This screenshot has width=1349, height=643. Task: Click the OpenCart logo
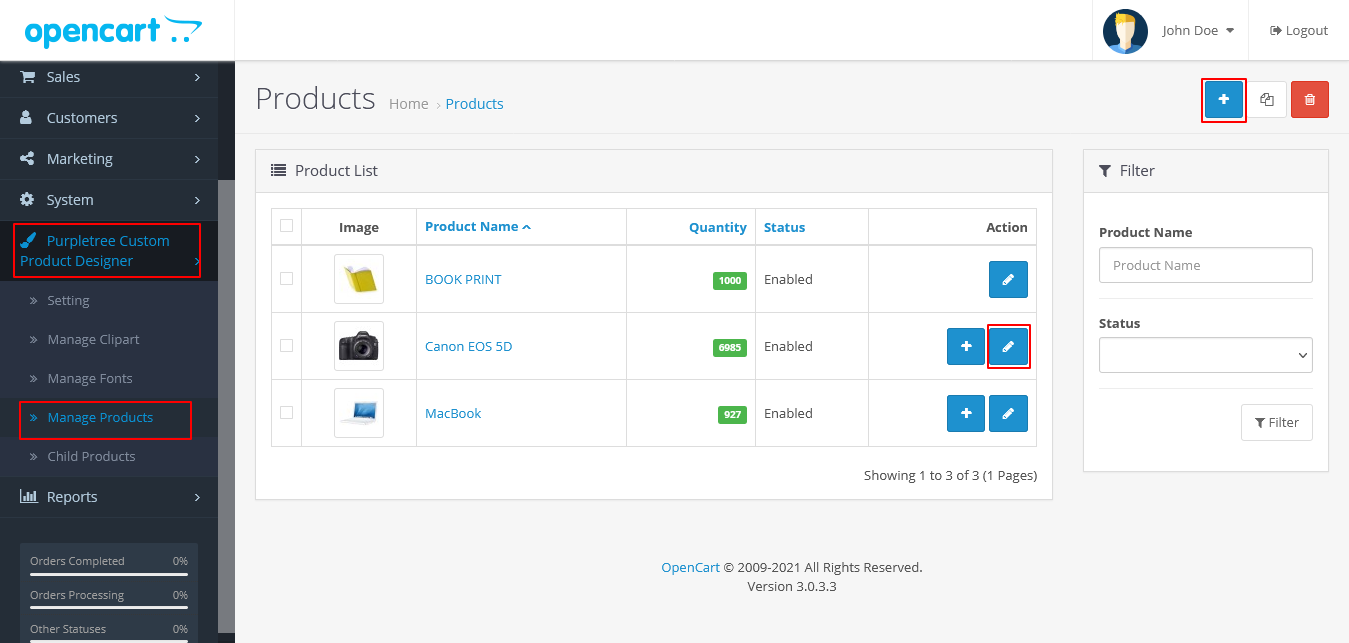tap(113, 30)
